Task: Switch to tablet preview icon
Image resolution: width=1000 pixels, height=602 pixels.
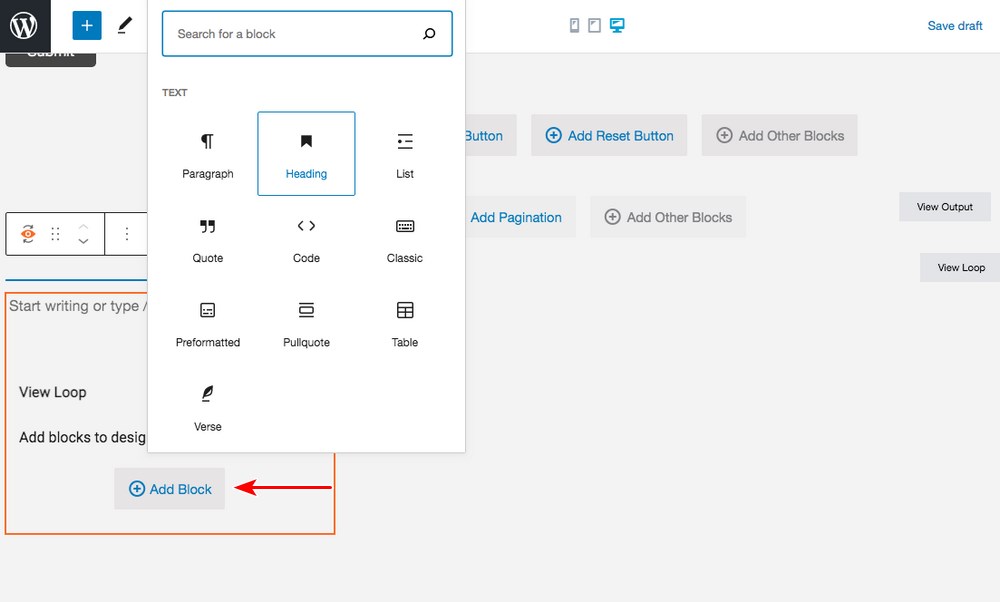Action: (x=594, y=26)
